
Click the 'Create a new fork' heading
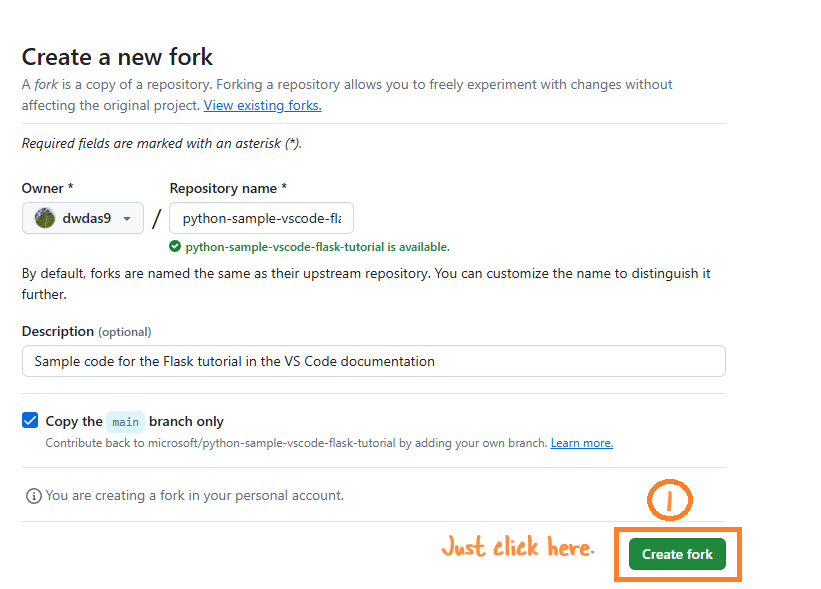(117, 57)
